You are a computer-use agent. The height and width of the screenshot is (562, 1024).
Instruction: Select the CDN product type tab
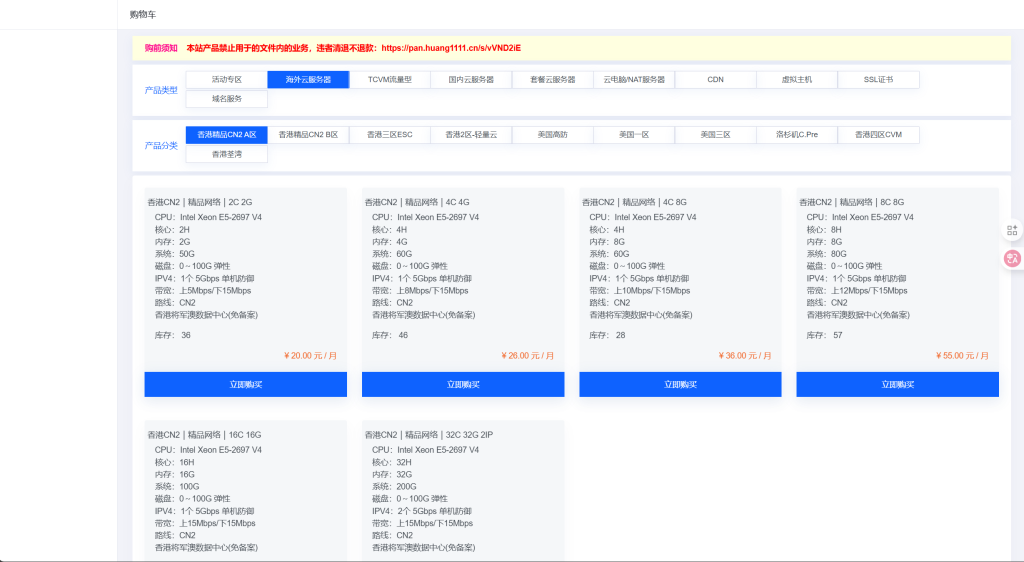[x=716, y=80]
